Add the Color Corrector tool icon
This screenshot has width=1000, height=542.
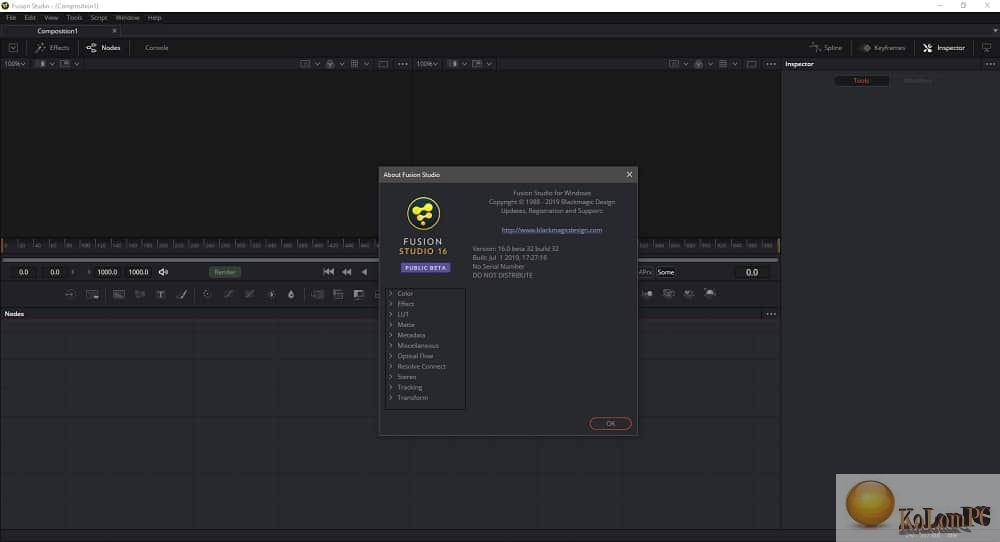click(207, 294)
